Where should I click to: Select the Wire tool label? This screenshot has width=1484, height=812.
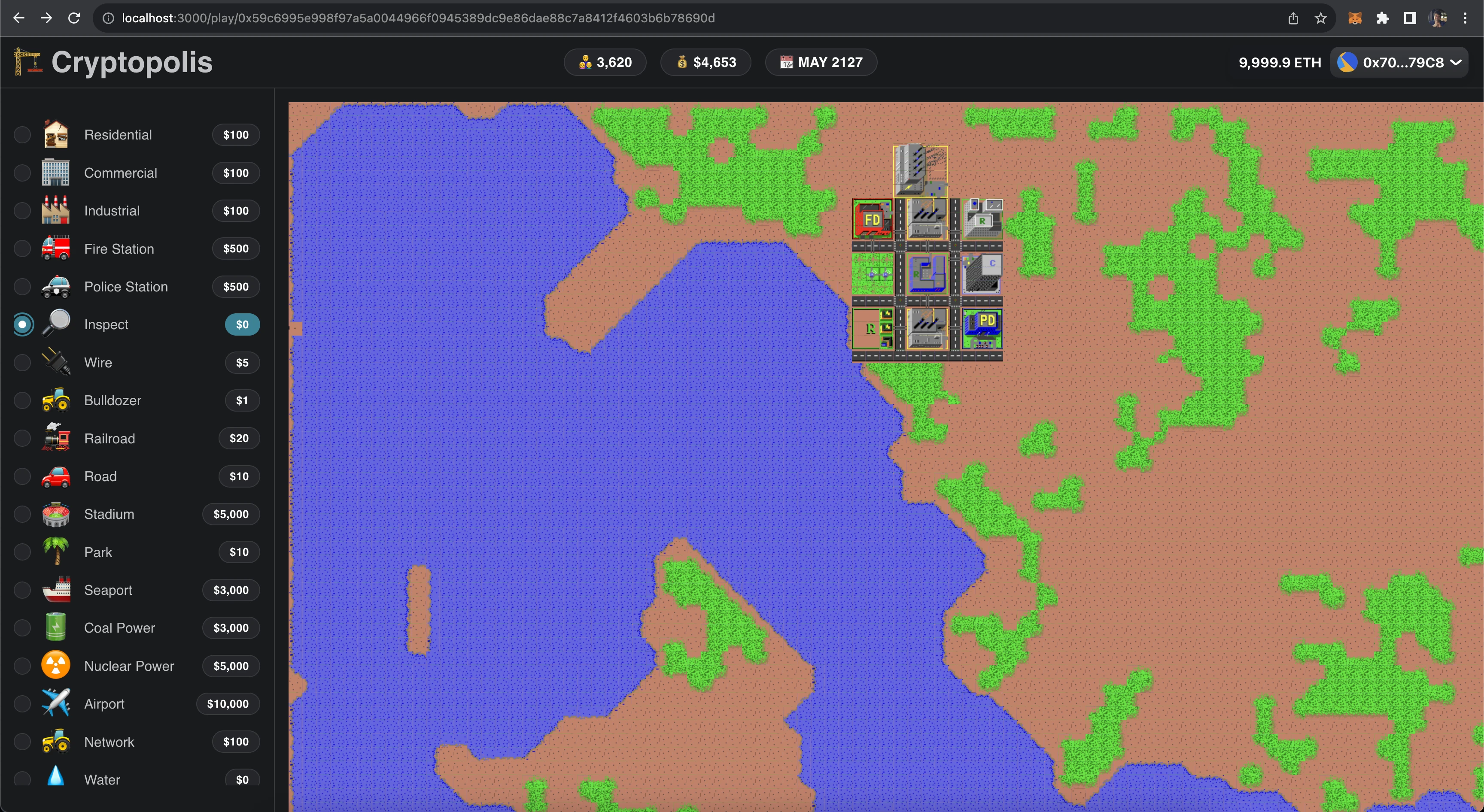coord(98,363)
